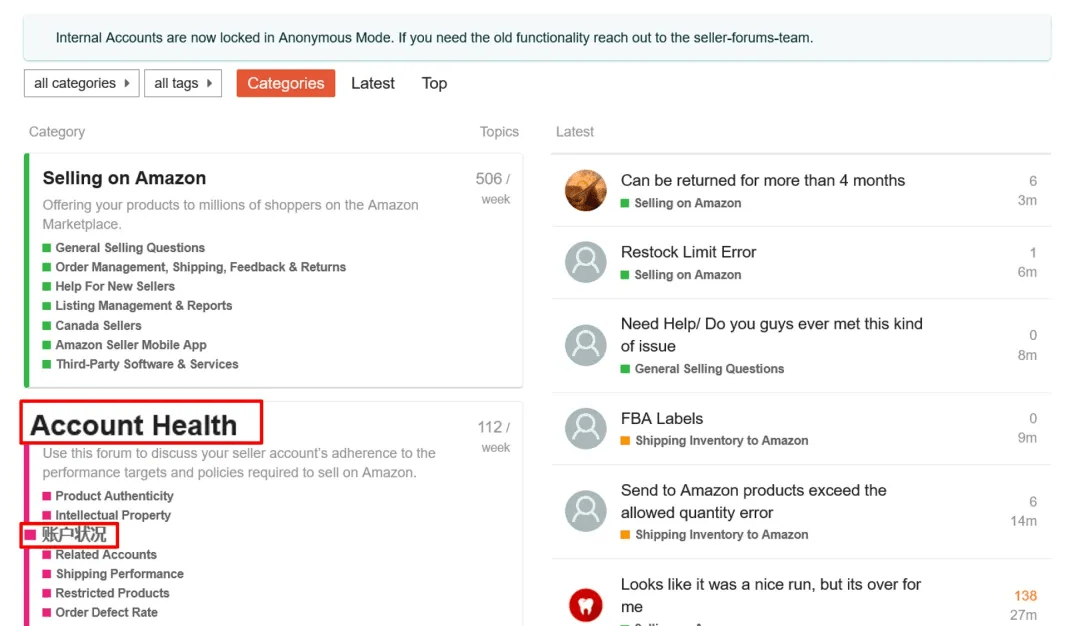Select the Categories tab
Screen dimensions: 1080x626
pyautogui.click(x=285, y=83)
